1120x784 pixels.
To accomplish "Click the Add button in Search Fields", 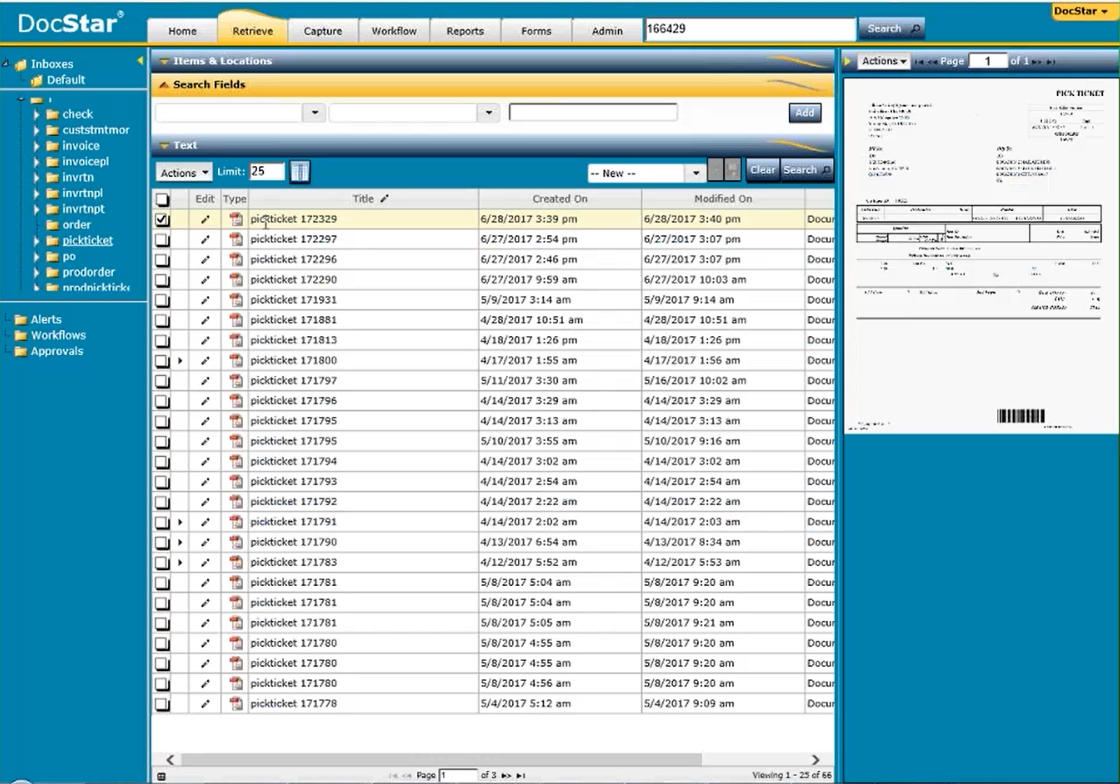I will [804, 113].
